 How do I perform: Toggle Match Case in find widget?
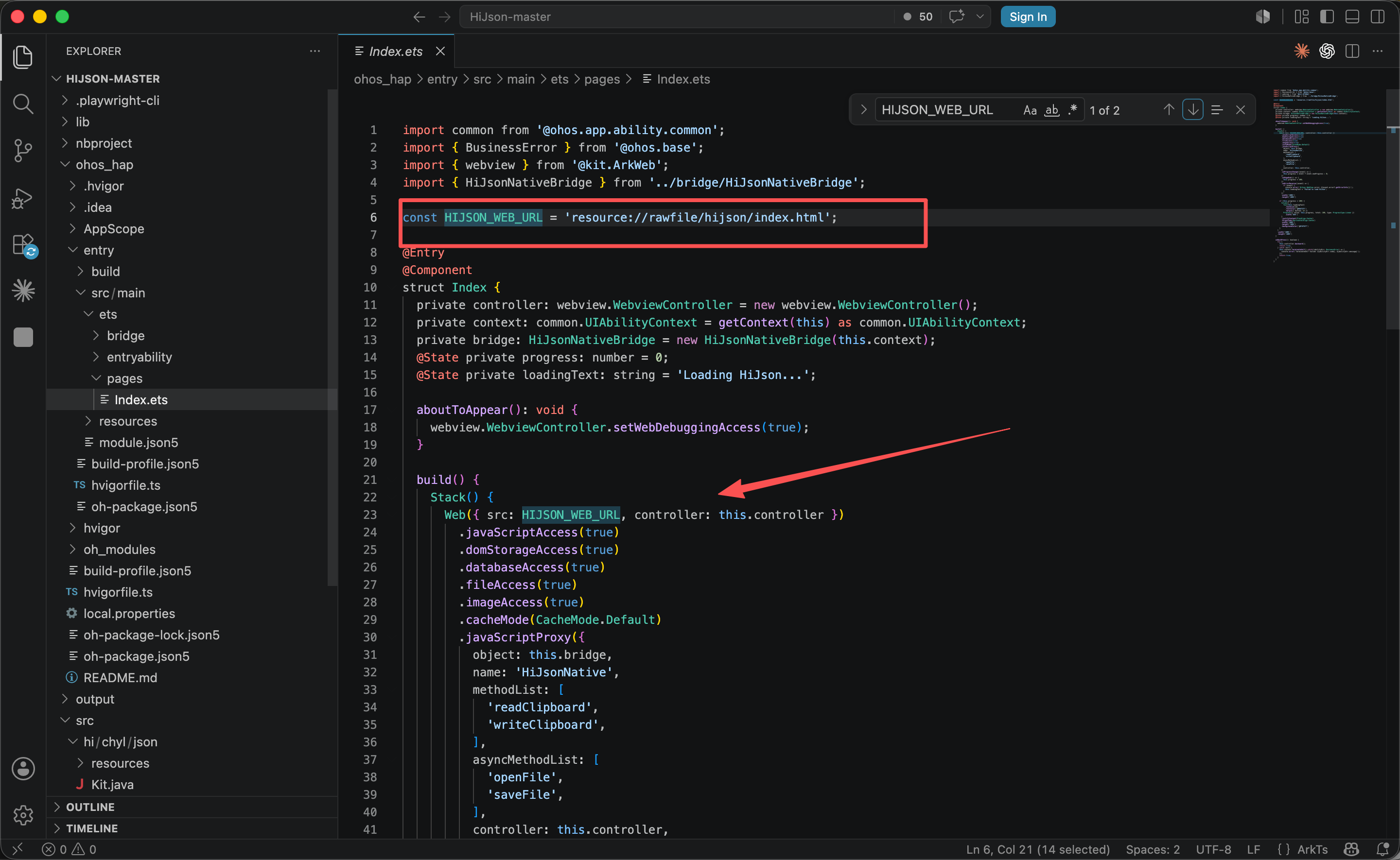click(1030, 110)
